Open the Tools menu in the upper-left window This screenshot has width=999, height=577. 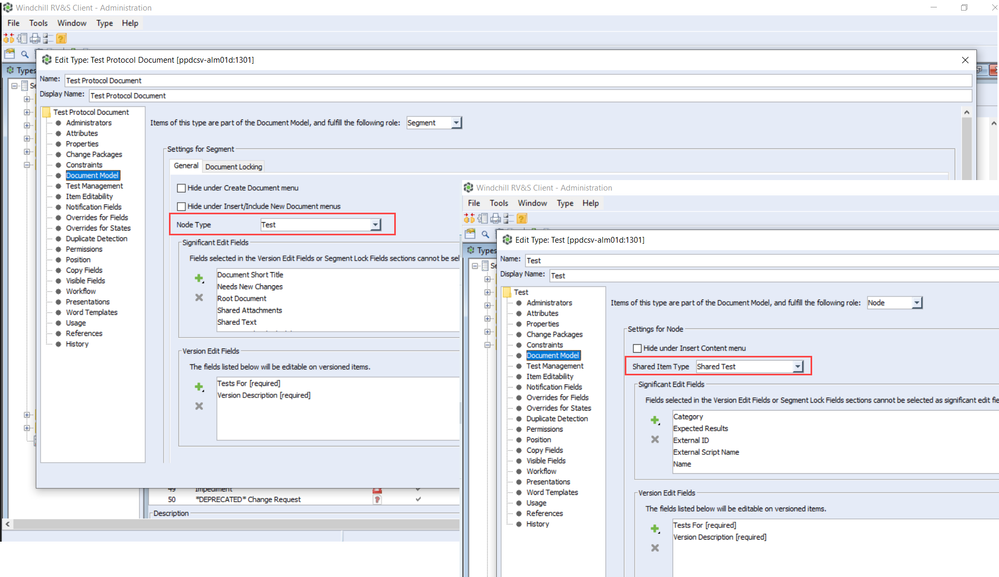[38, 23]
